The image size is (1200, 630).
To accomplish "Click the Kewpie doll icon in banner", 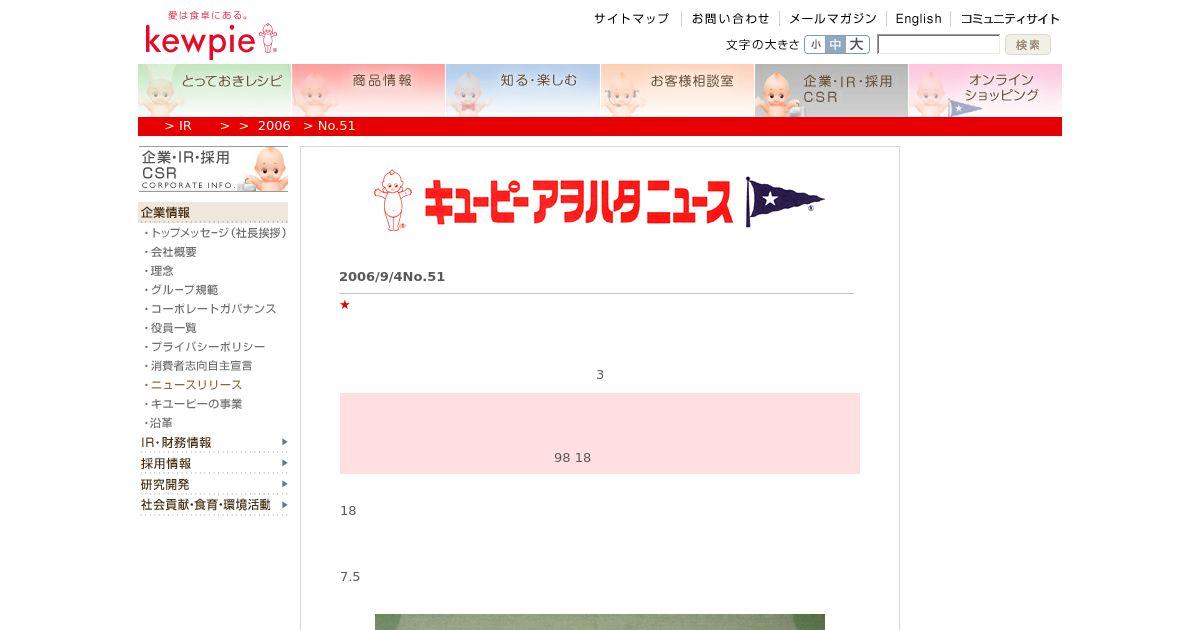I will pyautogui.click(x=392, y=200).
